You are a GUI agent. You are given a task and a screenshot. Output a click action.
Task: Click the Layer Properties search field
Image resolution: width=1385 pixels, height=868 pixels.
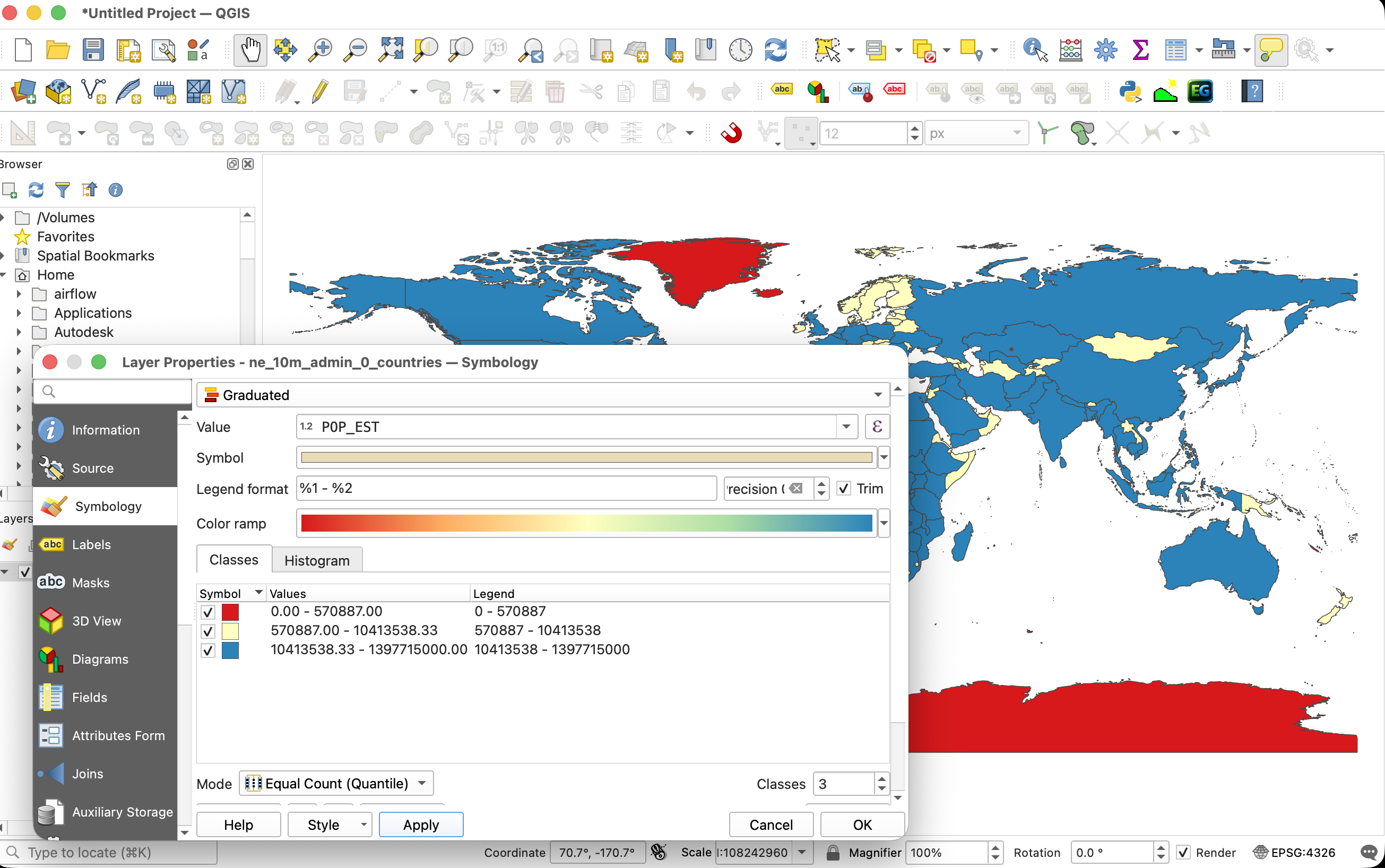tap(112, 392)
